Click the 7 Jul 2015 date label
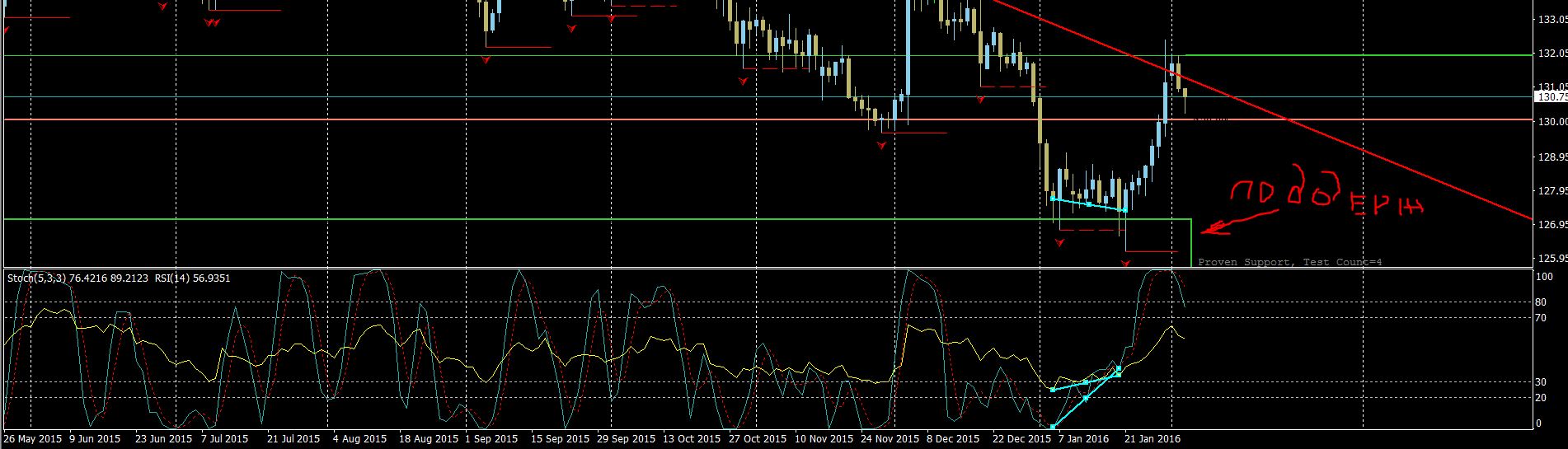1568x449 pixels. [224, 439]
